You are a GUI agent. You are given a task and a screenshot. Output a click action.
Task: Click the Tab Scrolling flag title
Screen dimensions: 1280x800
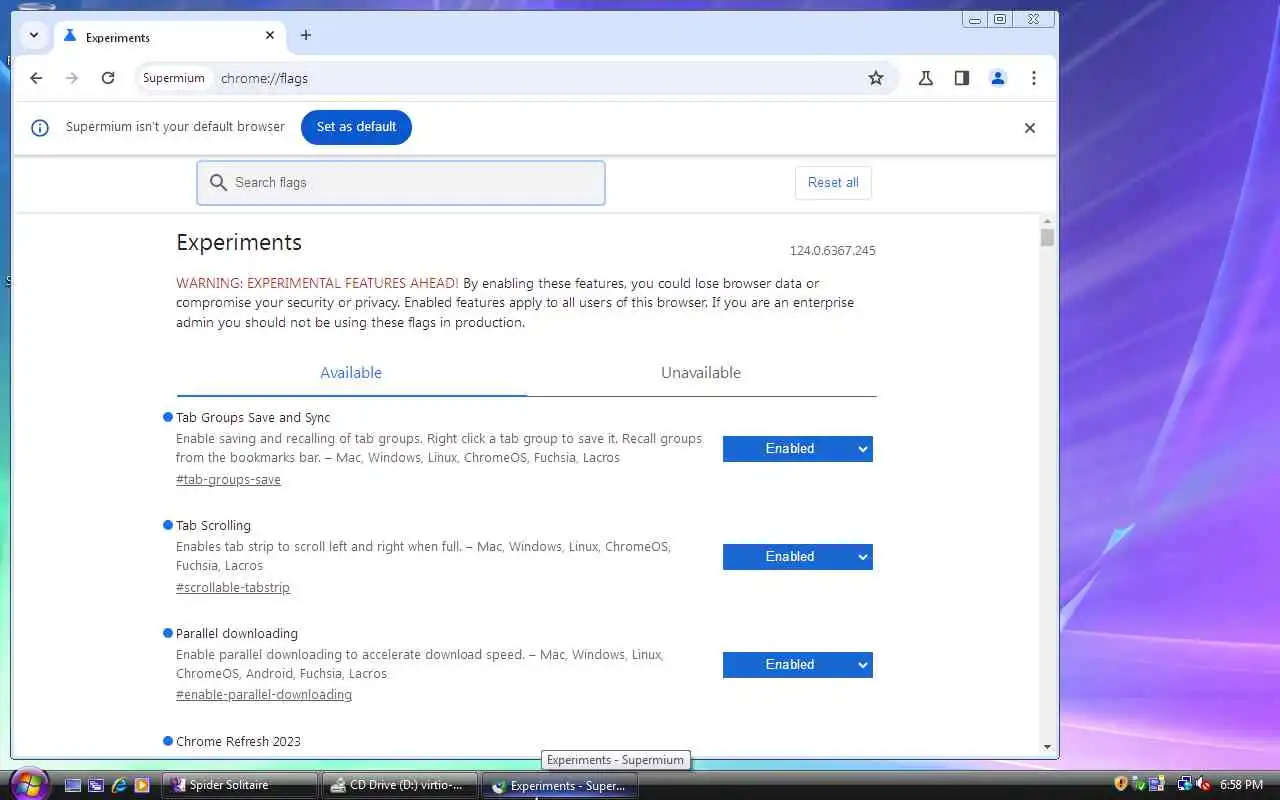point(213,526)
